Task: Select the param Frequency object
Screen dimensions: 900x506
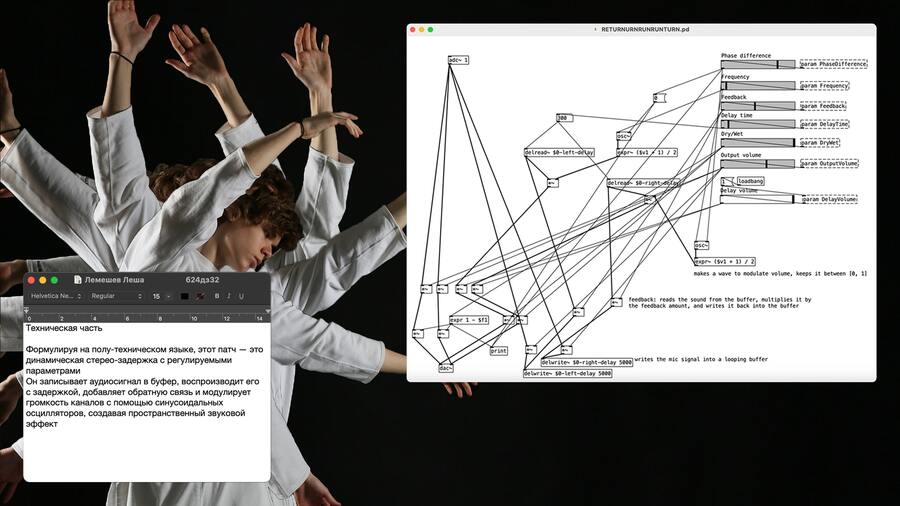Action: (x=824, y=85)
